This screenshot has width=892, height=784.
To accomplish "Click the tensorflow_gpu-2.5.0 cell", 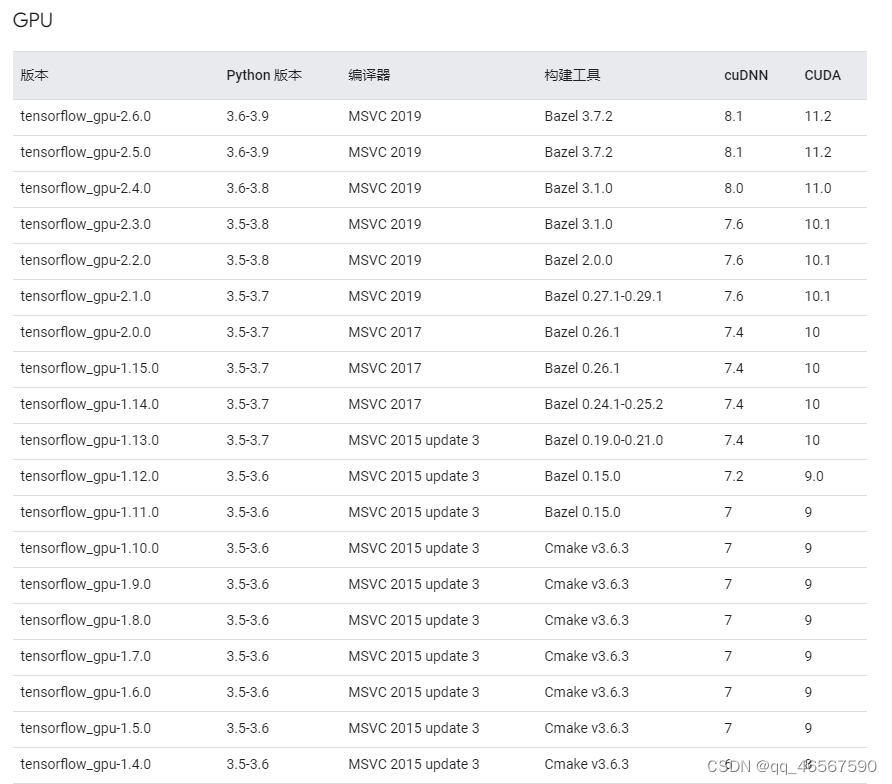I will [86, 152].
